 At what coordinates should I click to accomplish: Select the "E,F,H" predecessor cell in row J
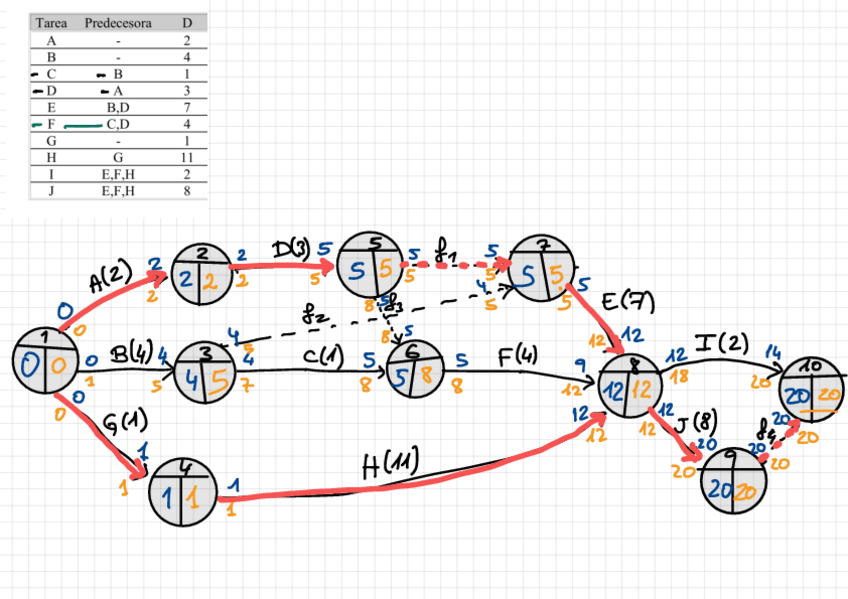[x=118, y=191]
